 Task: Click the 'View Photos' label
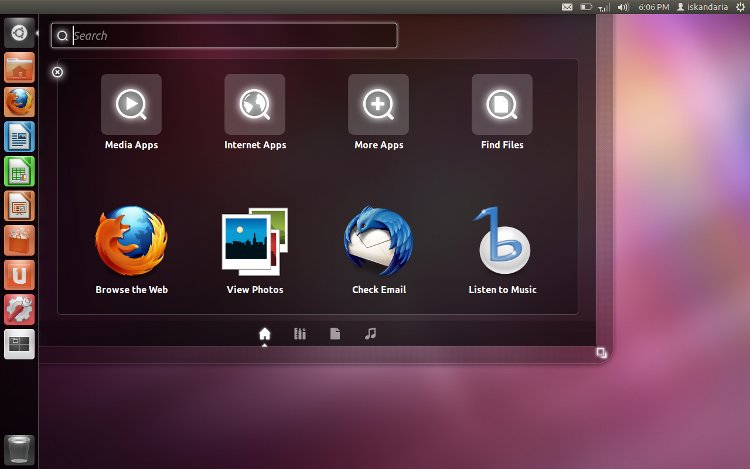(x=255, y=290)
